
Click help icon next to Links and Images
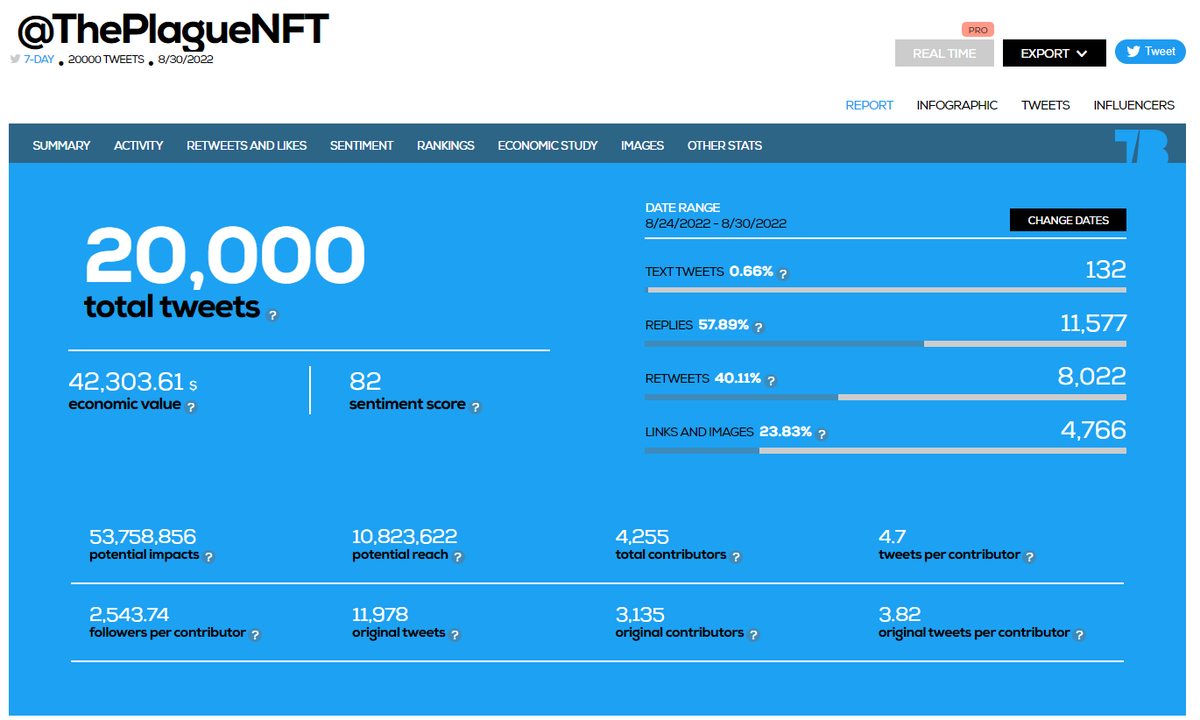tap(822, 434)
